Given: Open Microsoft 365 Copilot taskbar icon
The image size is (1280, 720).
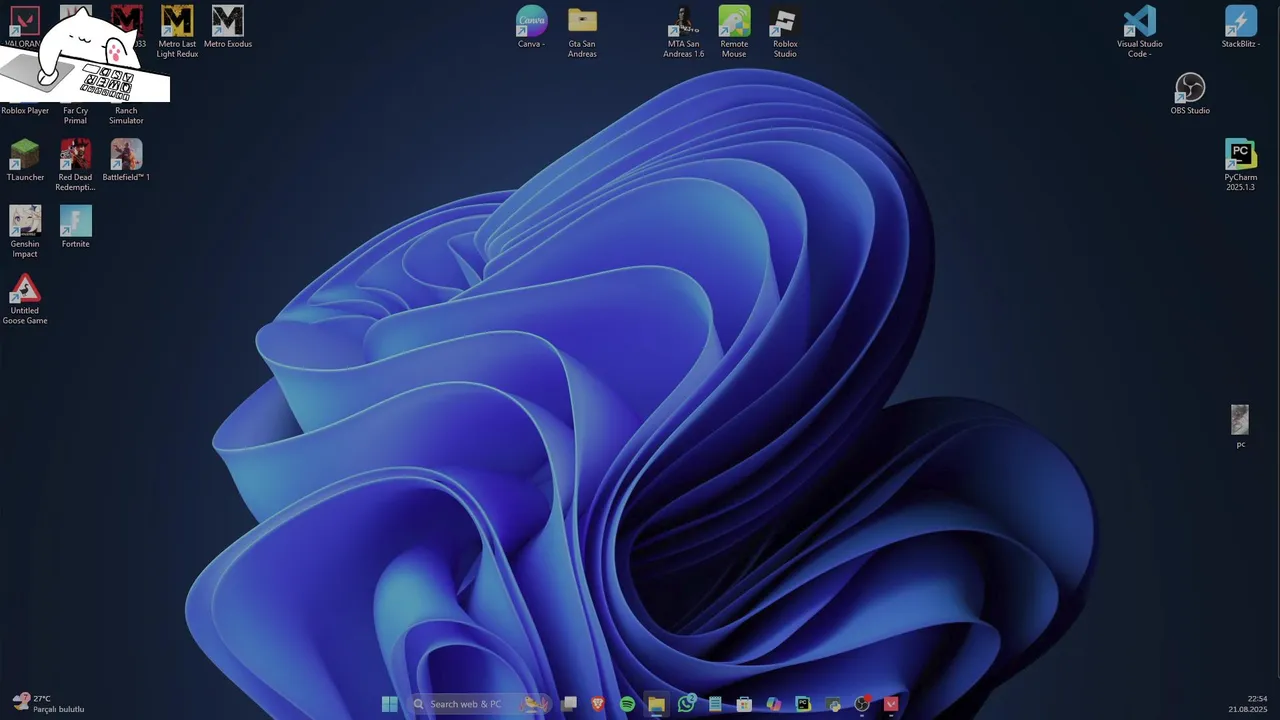Looking at the screenshot, I should coord(773,704).
